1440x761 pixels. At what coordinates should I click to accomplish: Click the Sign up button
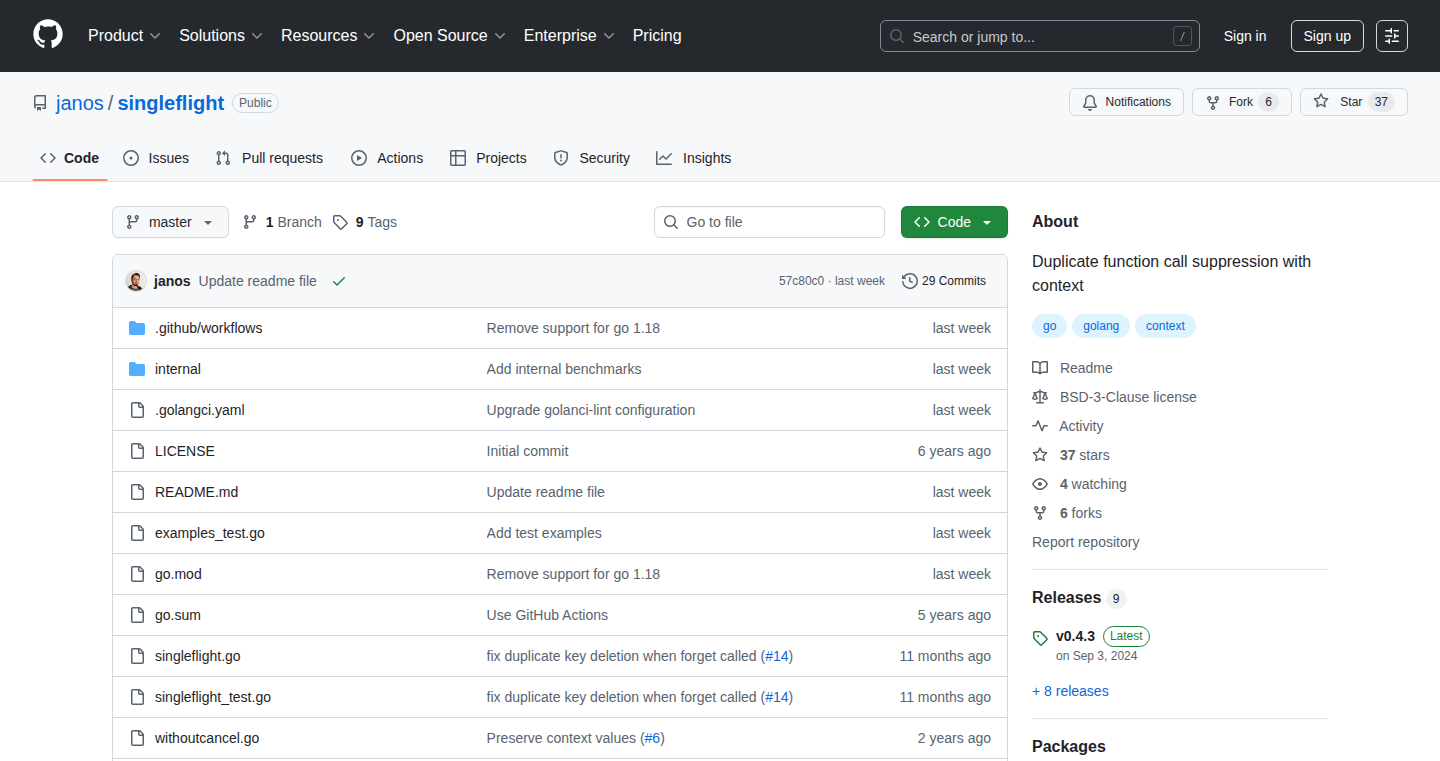coord(1327,36)
